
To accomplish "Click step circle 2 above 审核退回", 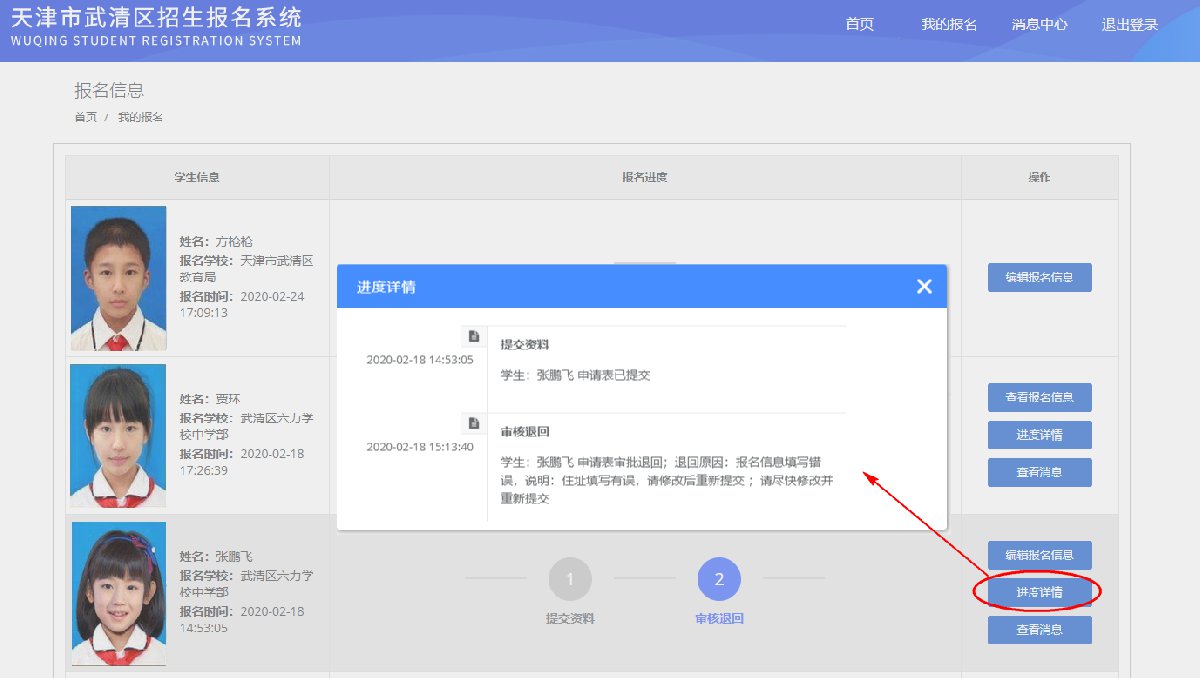I will click(719, 579).
